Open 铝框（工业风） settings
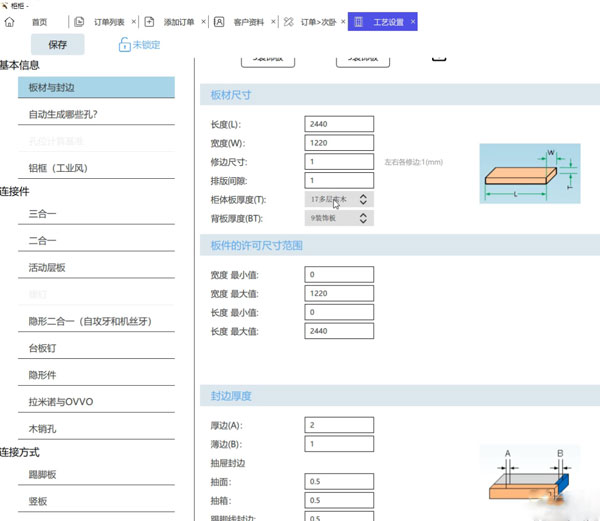 (96, 168)
